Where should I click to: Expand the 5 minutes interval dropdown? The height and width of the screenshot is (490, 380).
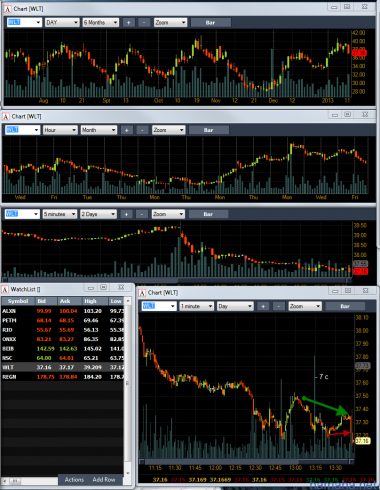tap(60, 214)
